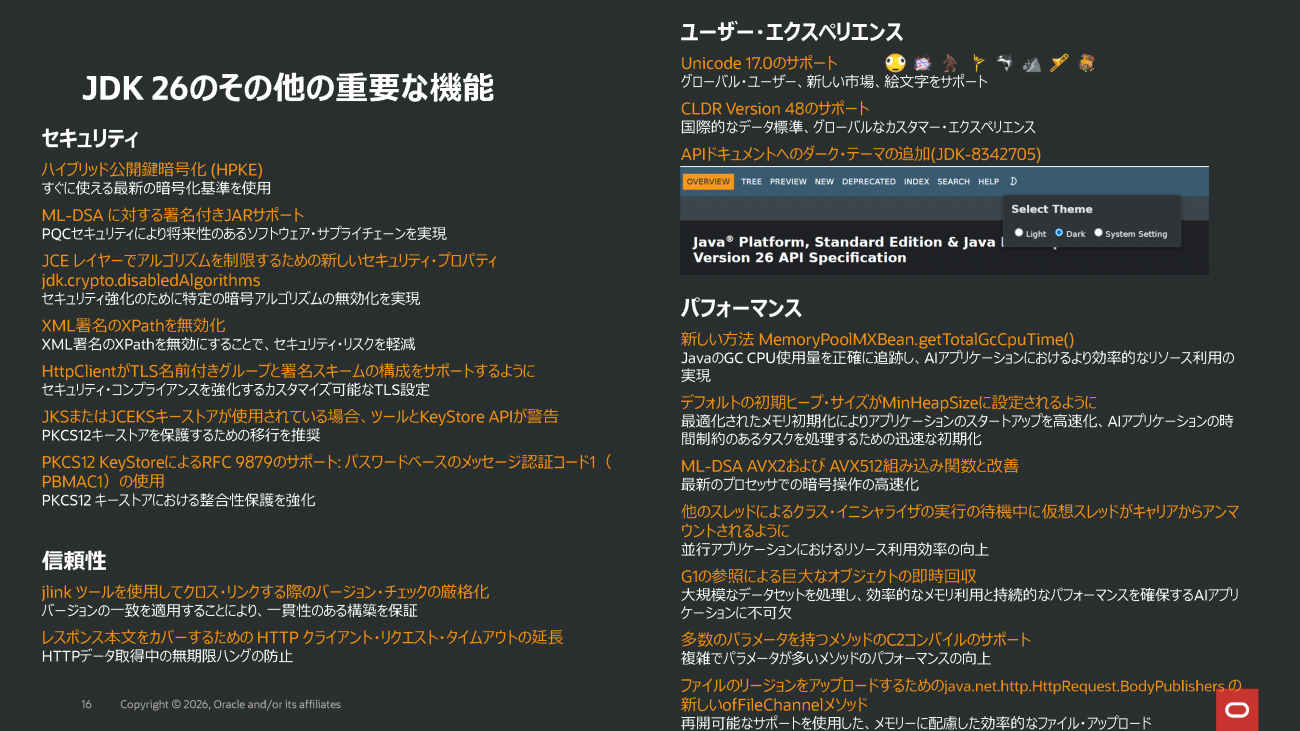This screenshot has height=731, width=1300.
Task: Click the ballet dancer emoji
Action: [978, 63]
